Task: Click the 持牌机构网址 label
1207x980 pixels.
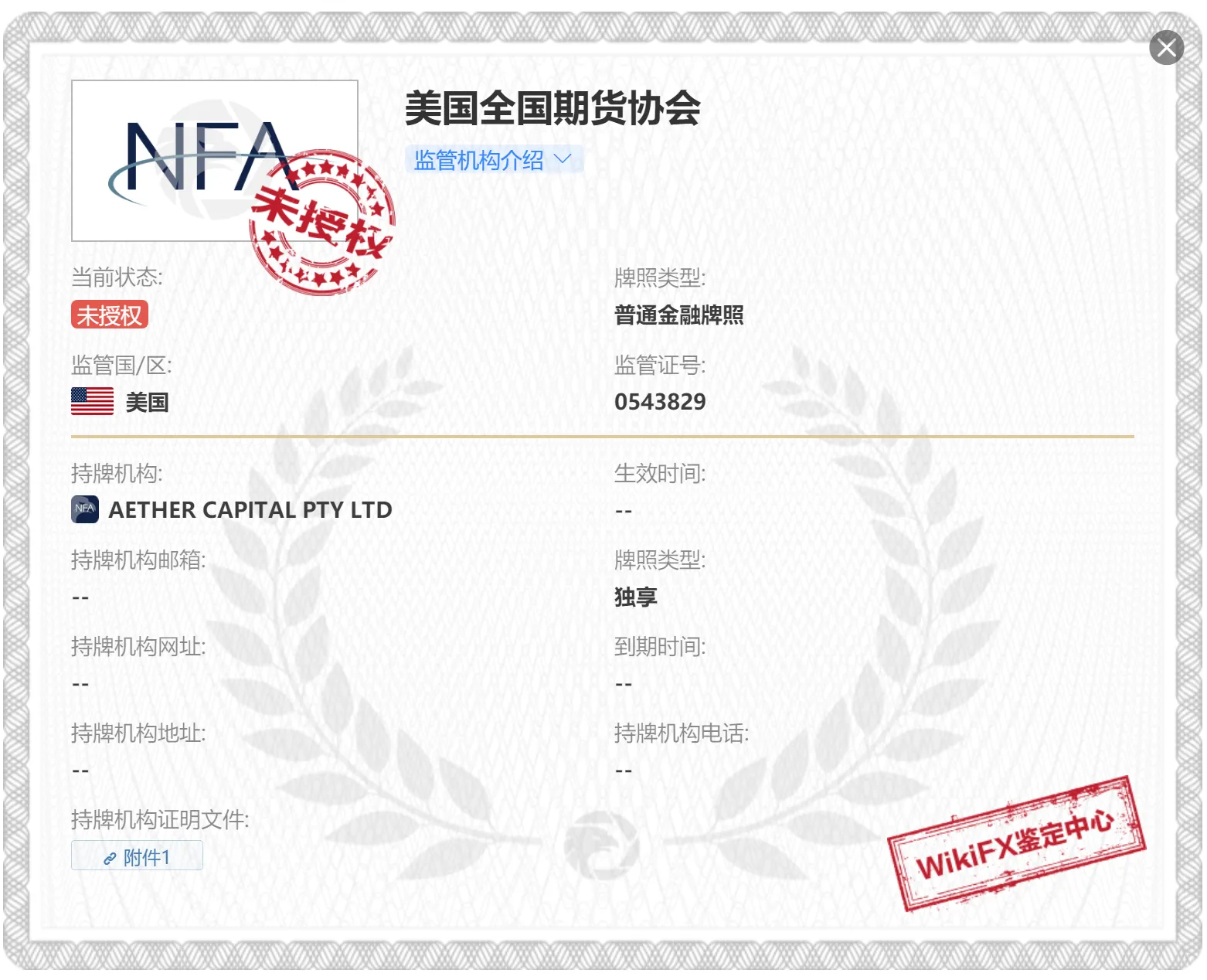Action: (x=138, y=646)
